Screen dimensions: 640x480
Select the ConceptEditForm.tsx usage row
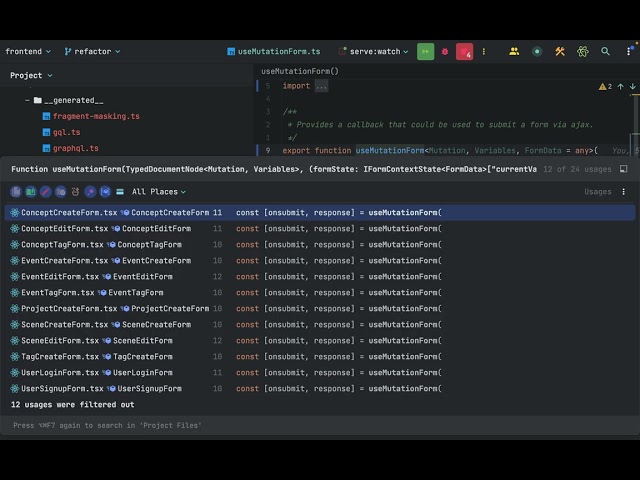pyautogui.click(x=320, y=229)
